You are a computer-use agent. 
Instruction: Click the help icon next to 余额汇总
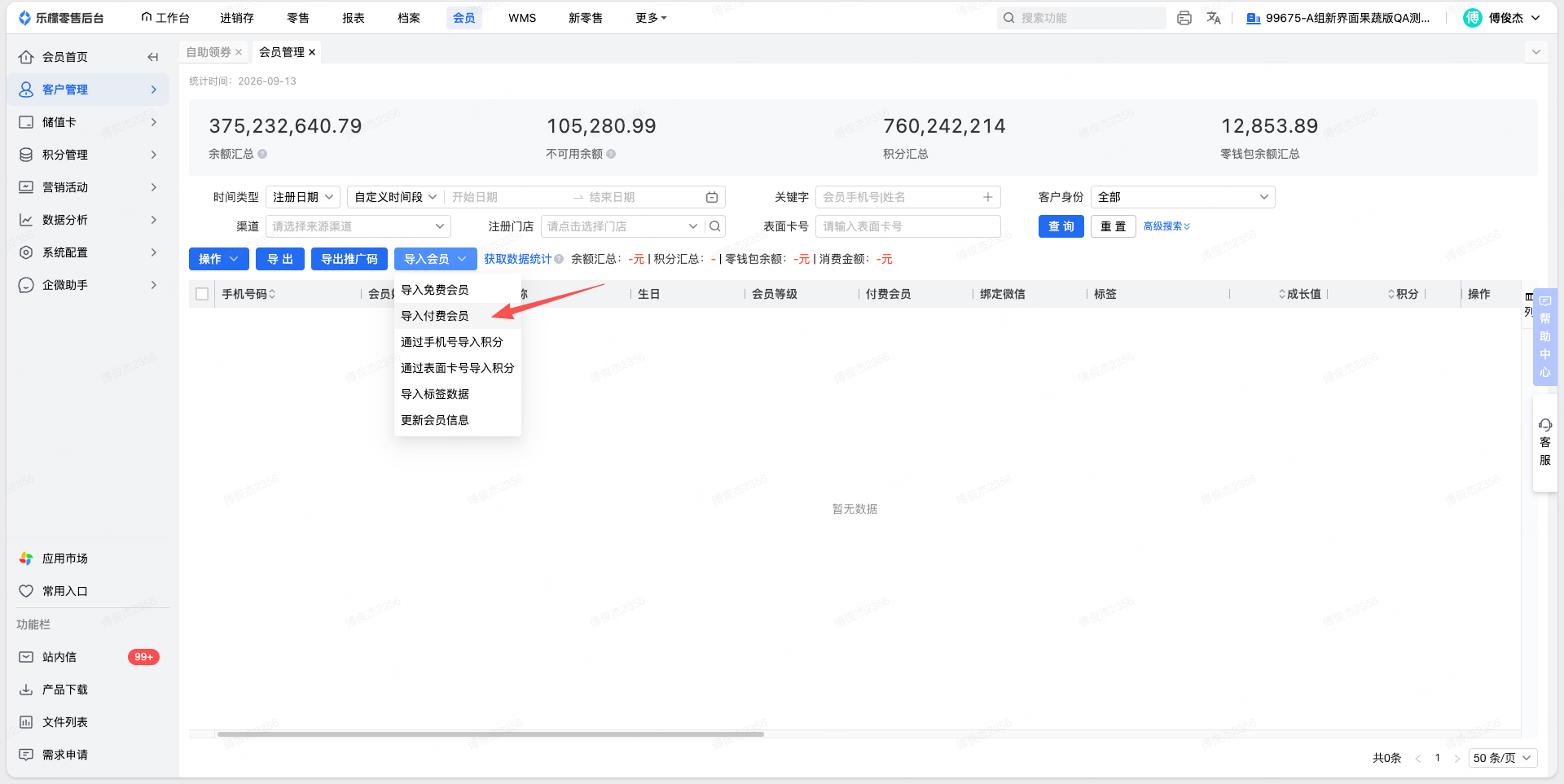[x=262, y=154]
